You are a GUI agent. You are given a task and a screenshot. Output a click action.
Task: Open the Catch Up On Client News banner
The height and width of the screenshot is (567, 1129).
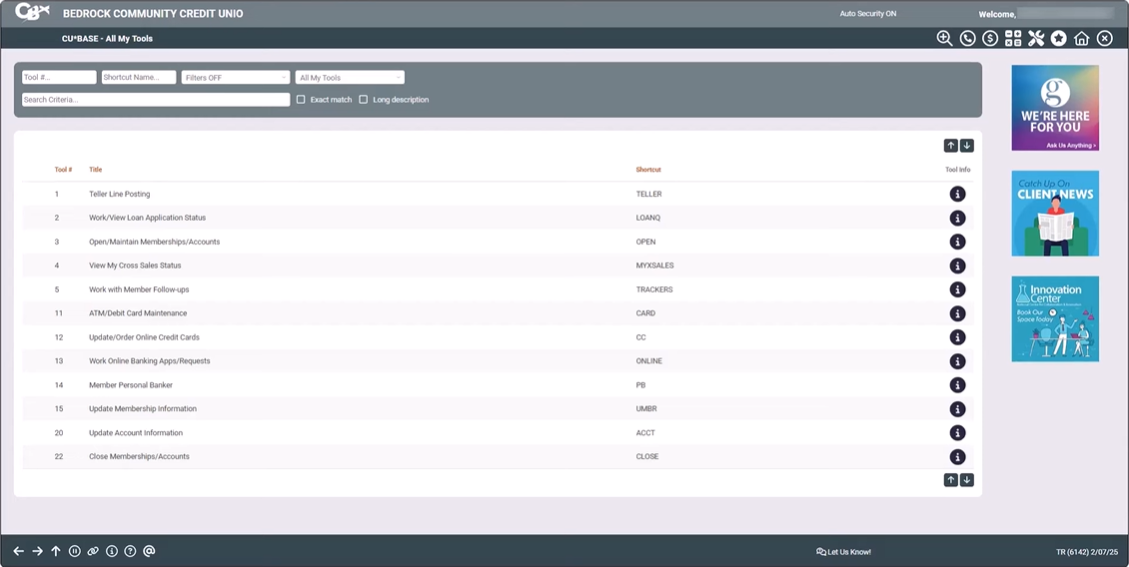pos(1055,213)
